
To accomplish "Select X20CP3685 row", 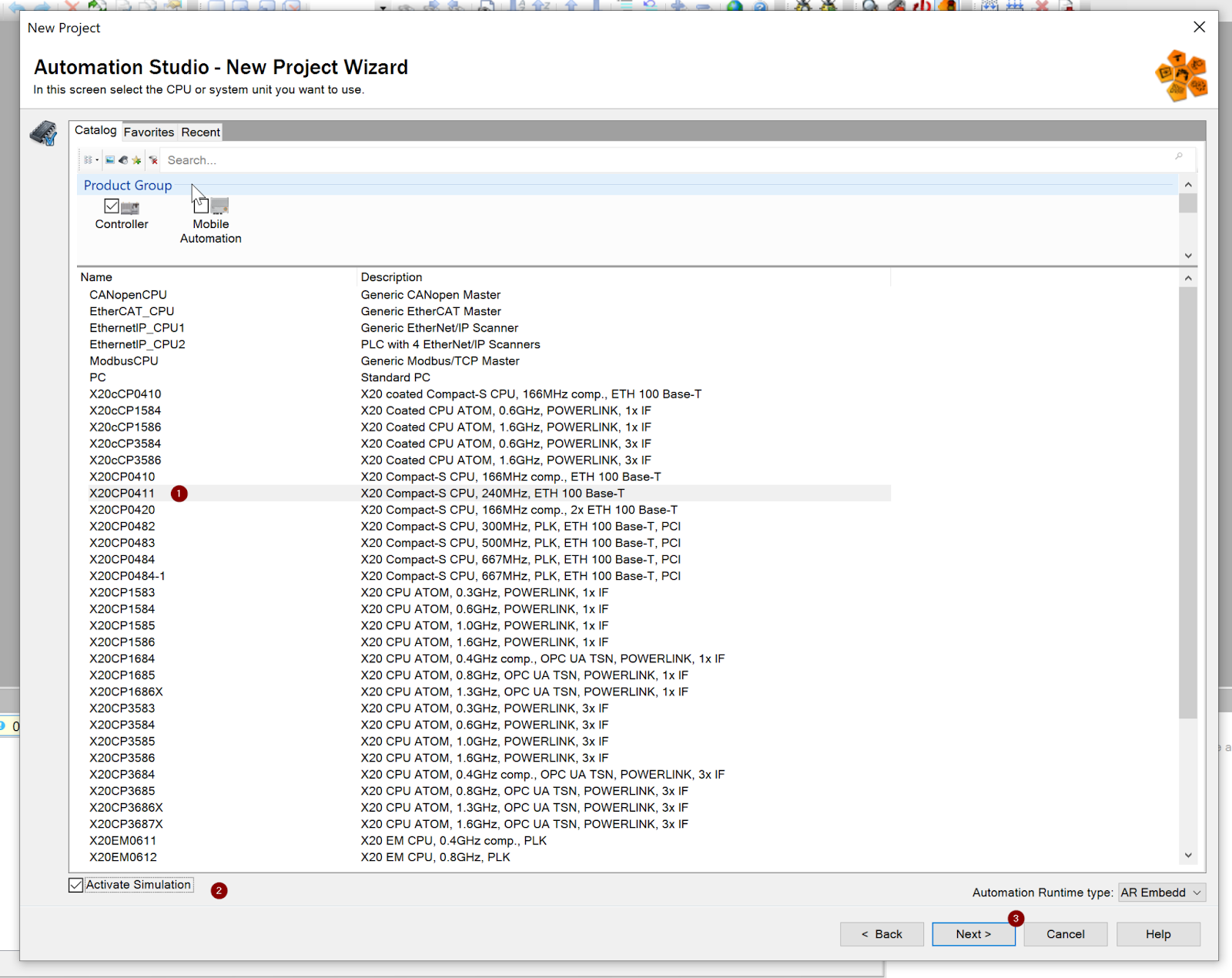I will (x=485, y=792).
